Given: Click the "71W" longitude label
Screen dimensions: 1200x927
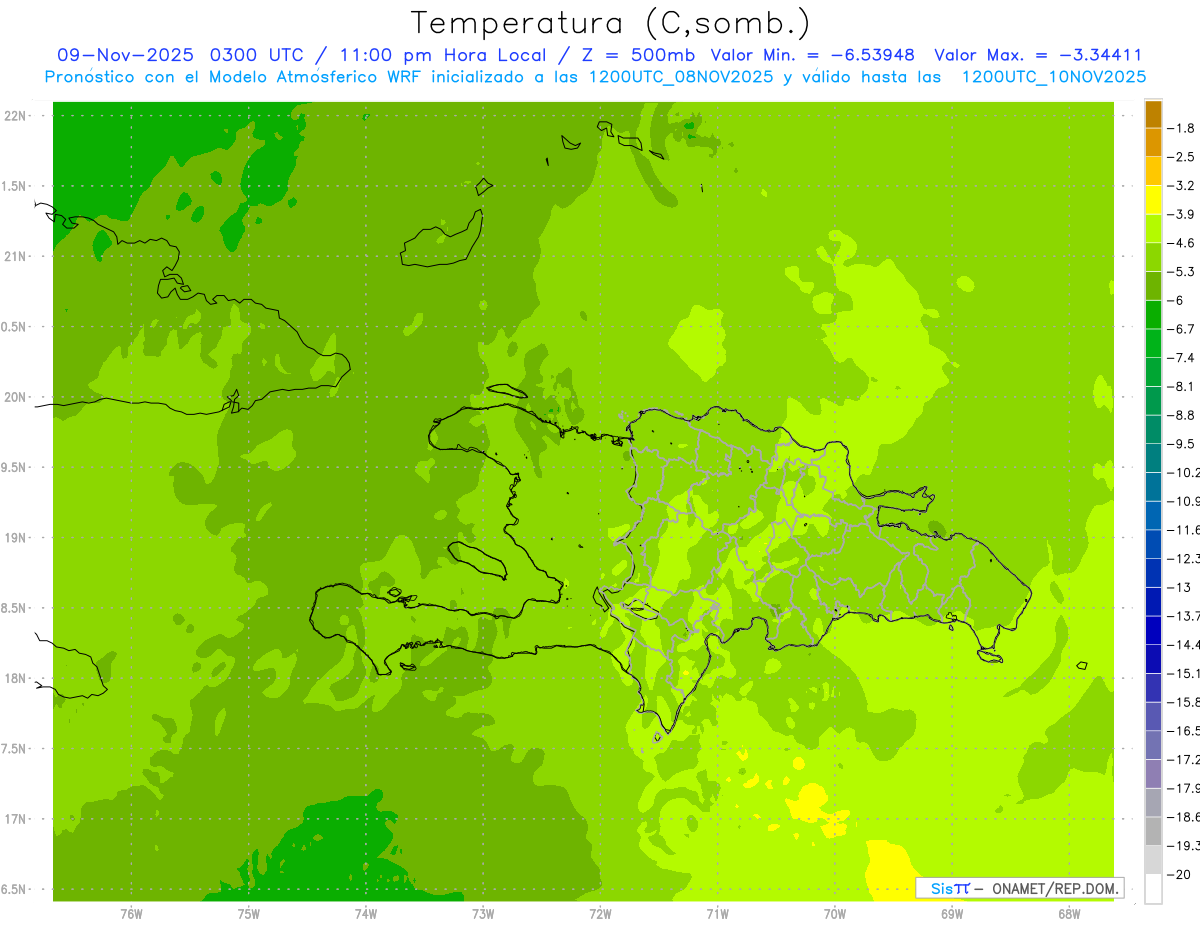Looking at the screenshot, I should pyautogui.click(x=717, y=913).
